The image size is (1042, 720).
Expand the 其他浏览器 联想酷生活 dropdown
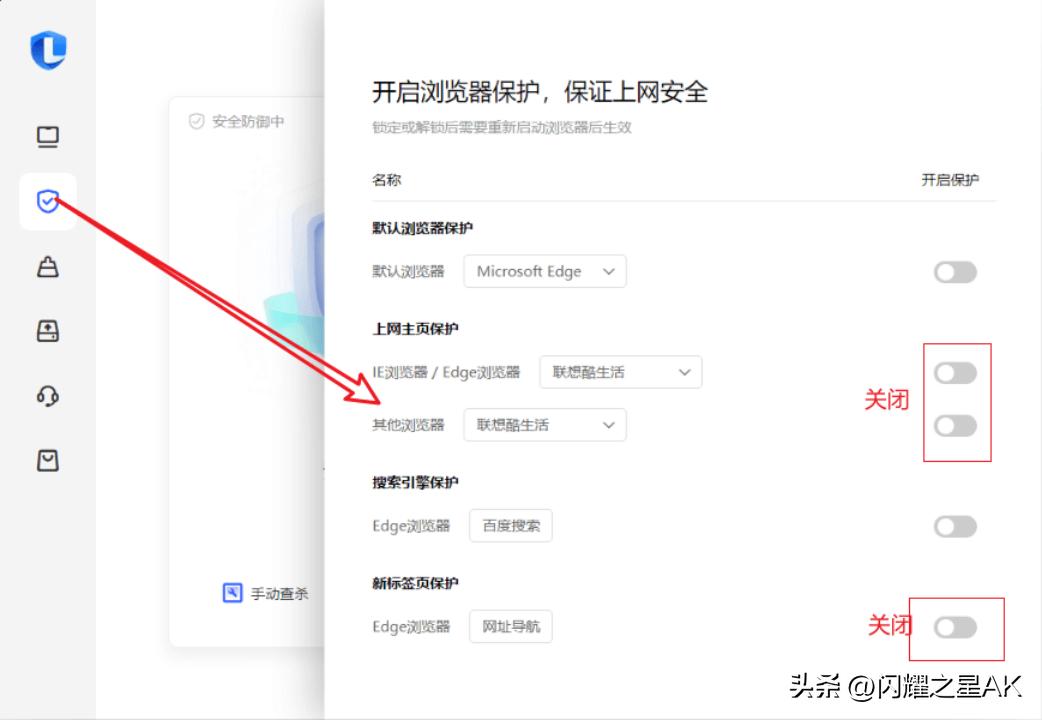[x=545, y=425]
